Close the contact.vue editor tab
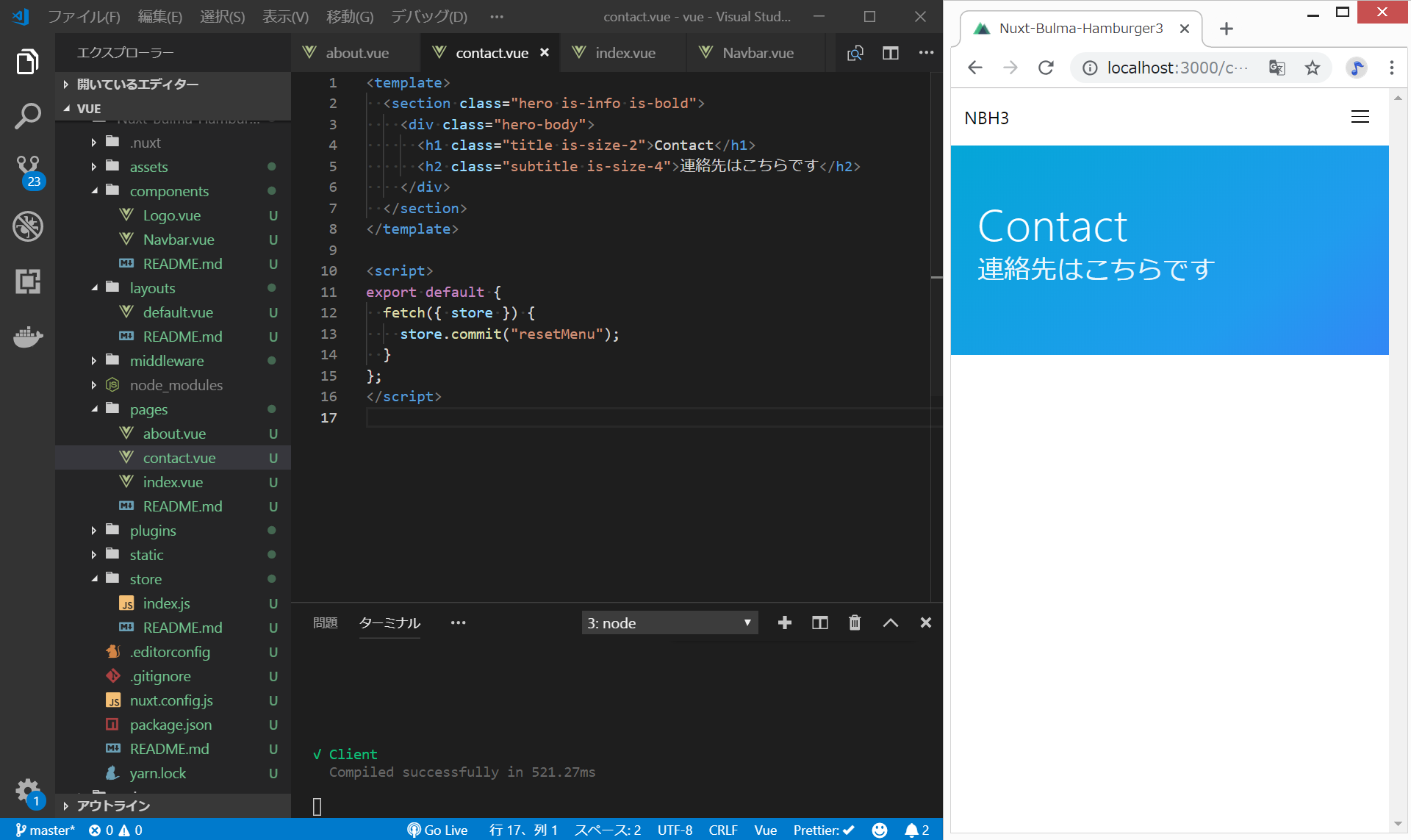 pos(545,52)
